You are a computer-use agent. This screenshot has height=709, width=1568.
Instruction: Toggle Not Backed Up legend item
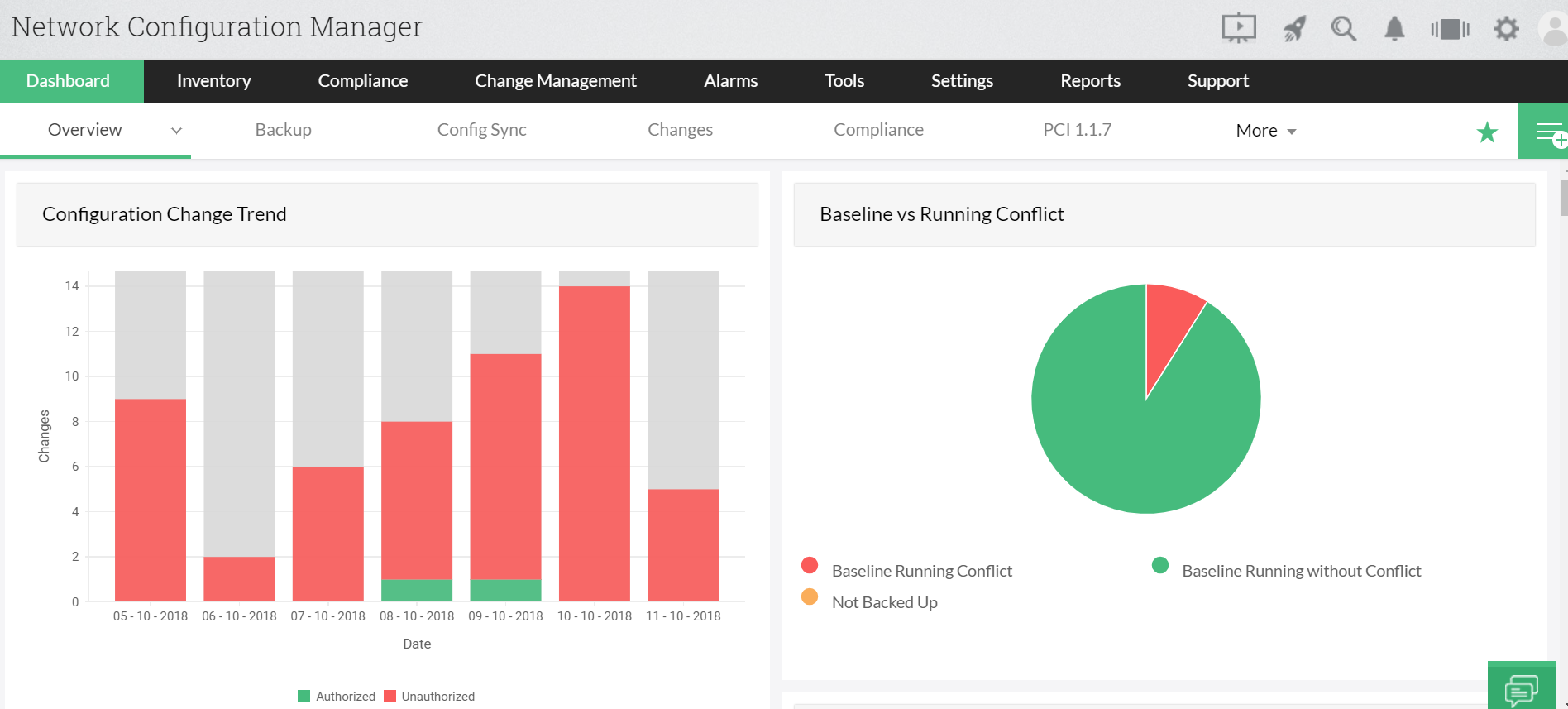click(884, 602)
